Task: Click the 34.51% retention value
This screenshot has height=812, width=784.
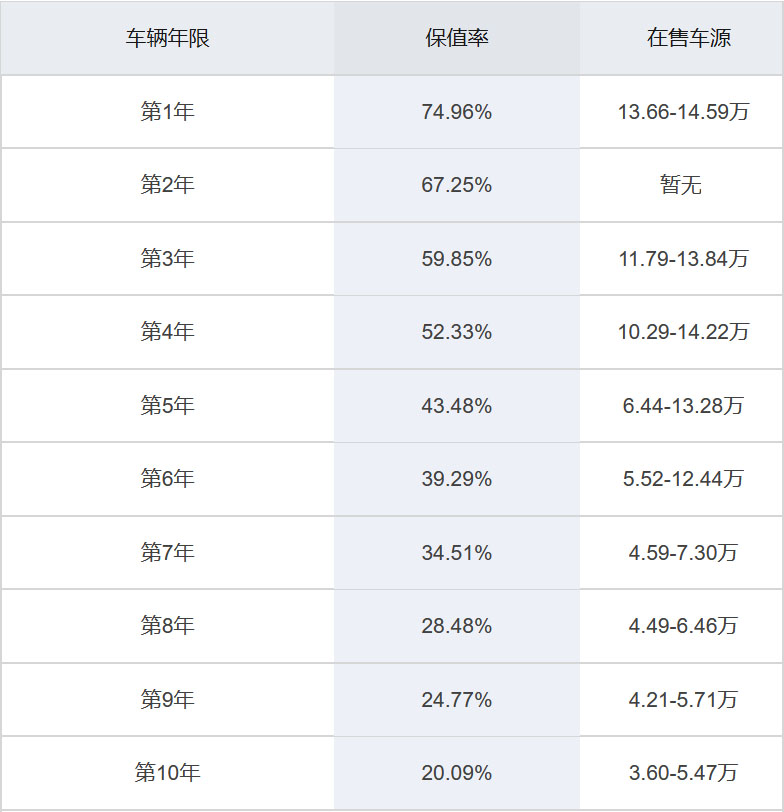Action: coord(457,552)
